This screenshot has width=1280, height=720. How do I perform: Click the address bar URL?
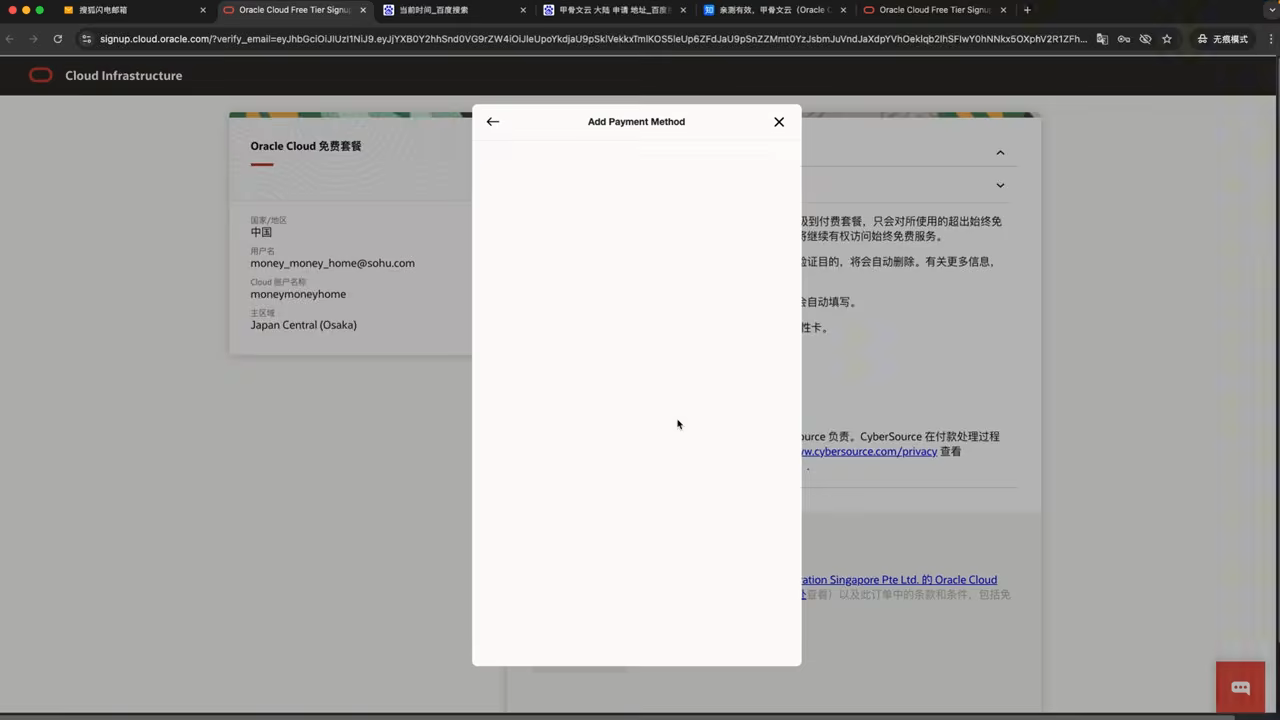pos(593,39)
